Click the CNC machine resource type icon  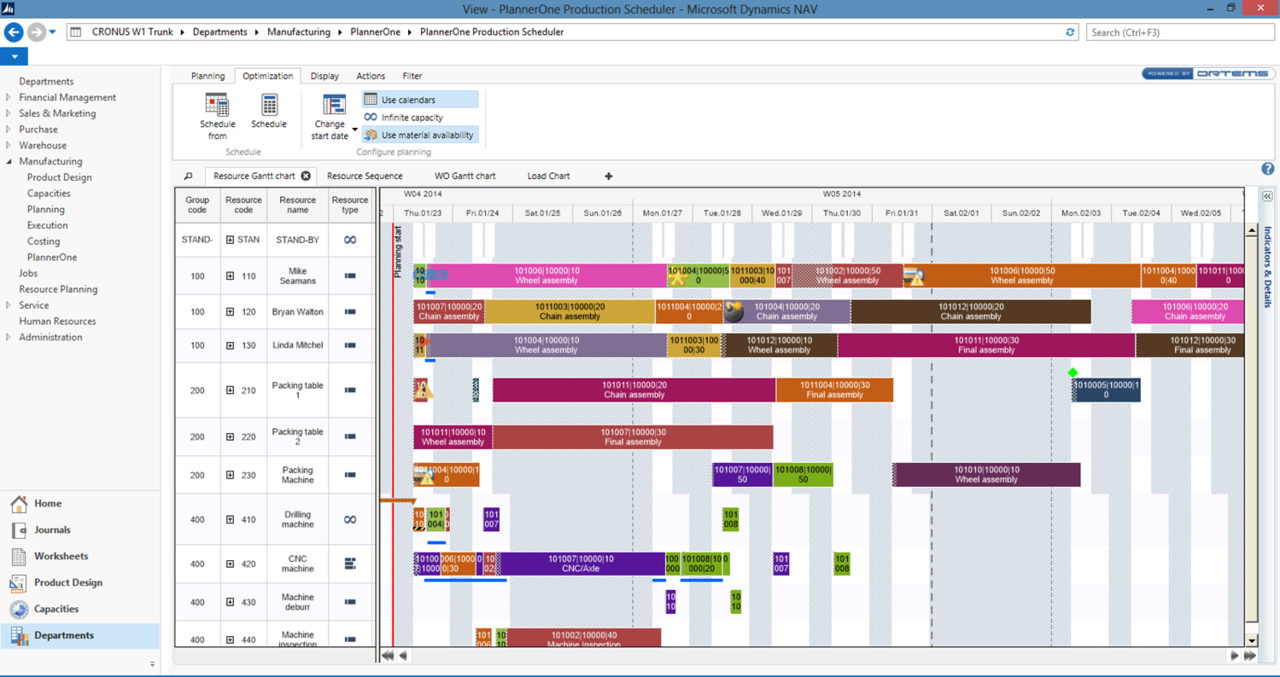(350, 564)
